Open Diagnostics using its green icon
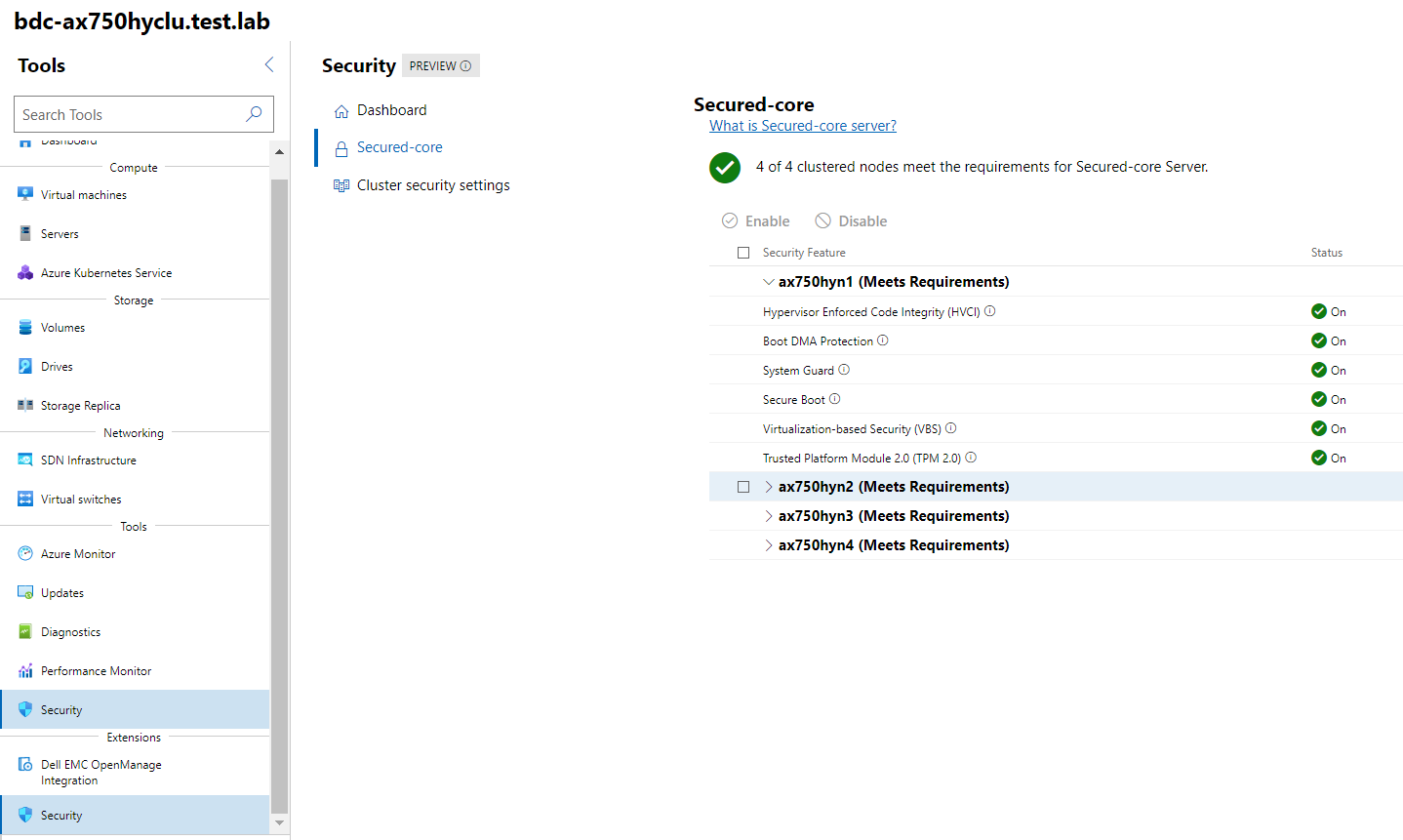 25,631
